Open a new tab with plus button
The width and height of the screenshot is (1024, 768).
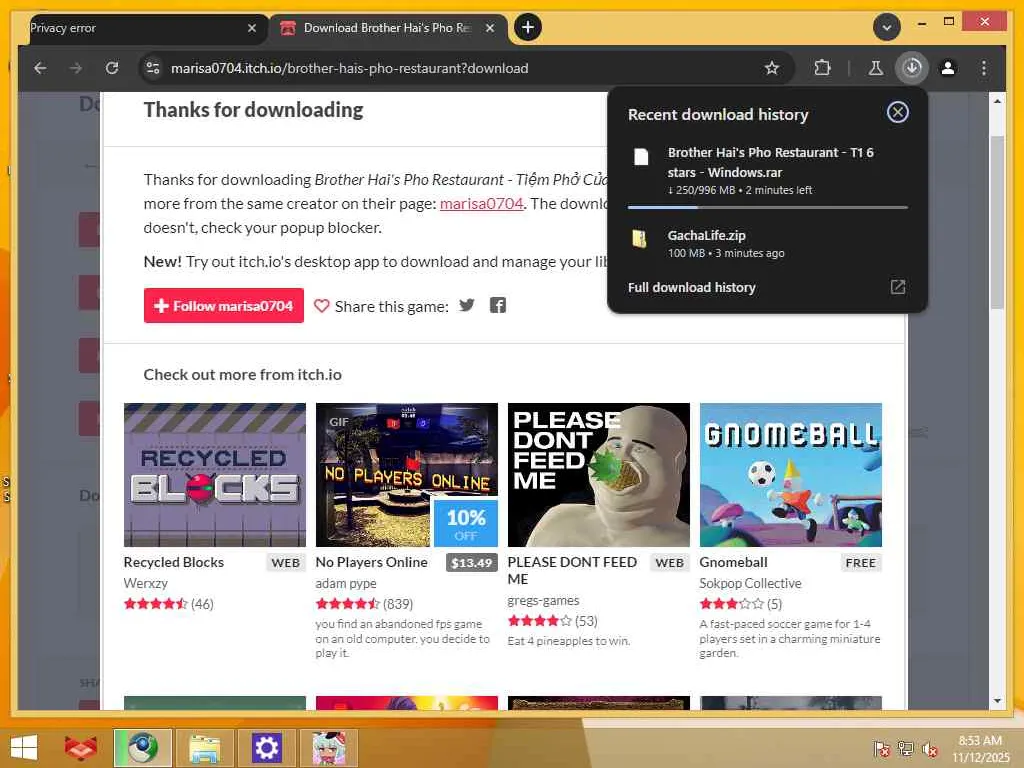528,27
